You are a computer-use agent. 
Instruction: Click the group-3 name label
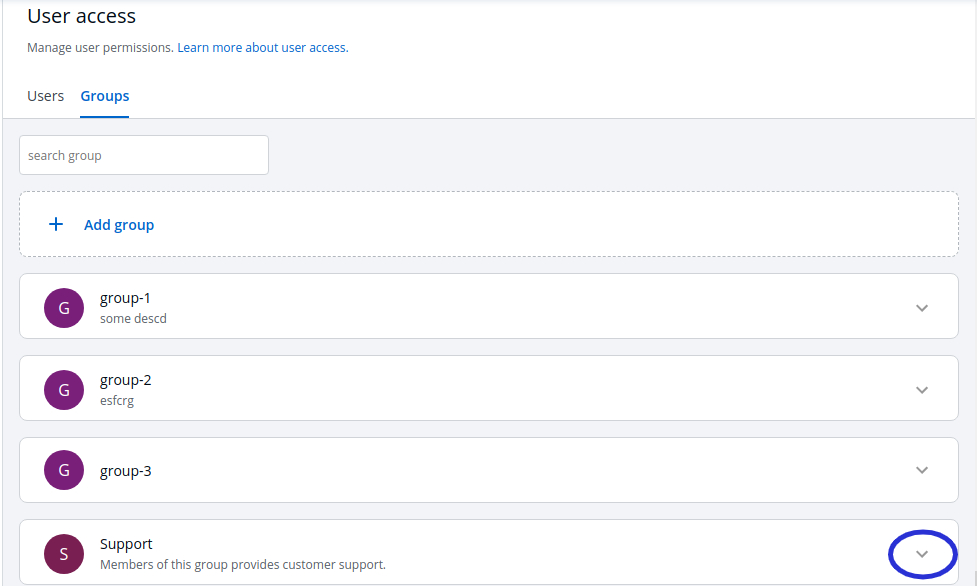pyautogui.click(x=125, y=470)
